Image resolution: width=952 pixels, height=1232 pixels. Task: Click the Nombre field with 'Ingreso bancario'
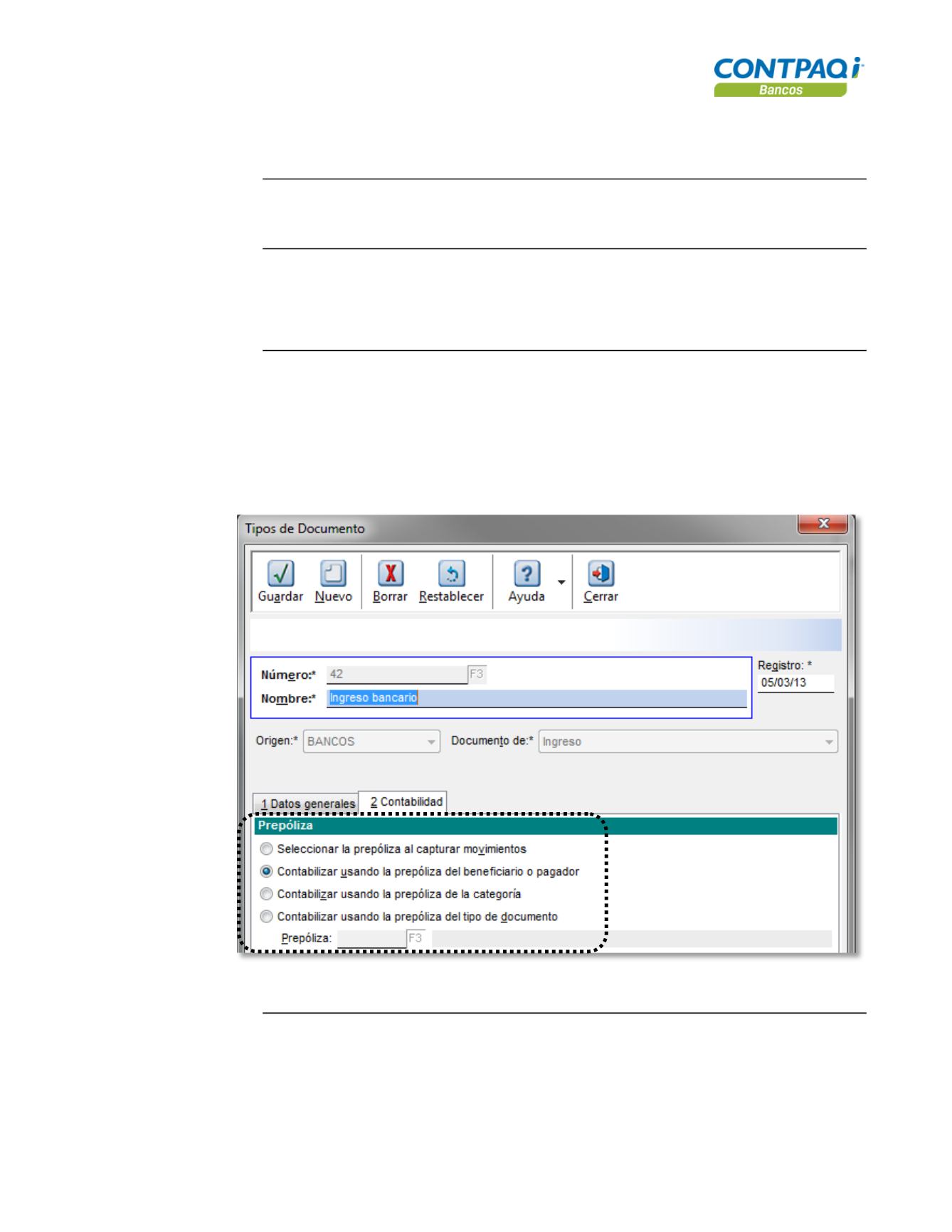point(536,698)
